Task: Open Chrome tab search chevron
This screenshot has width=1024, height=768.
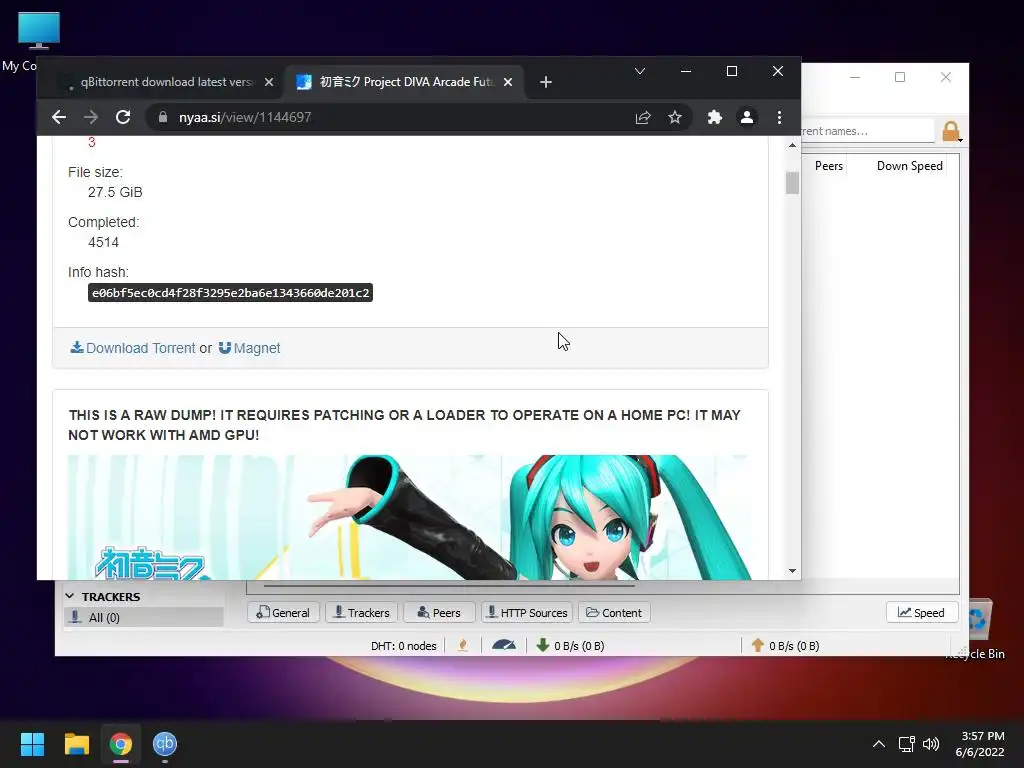Action: [x=640, y=71]
